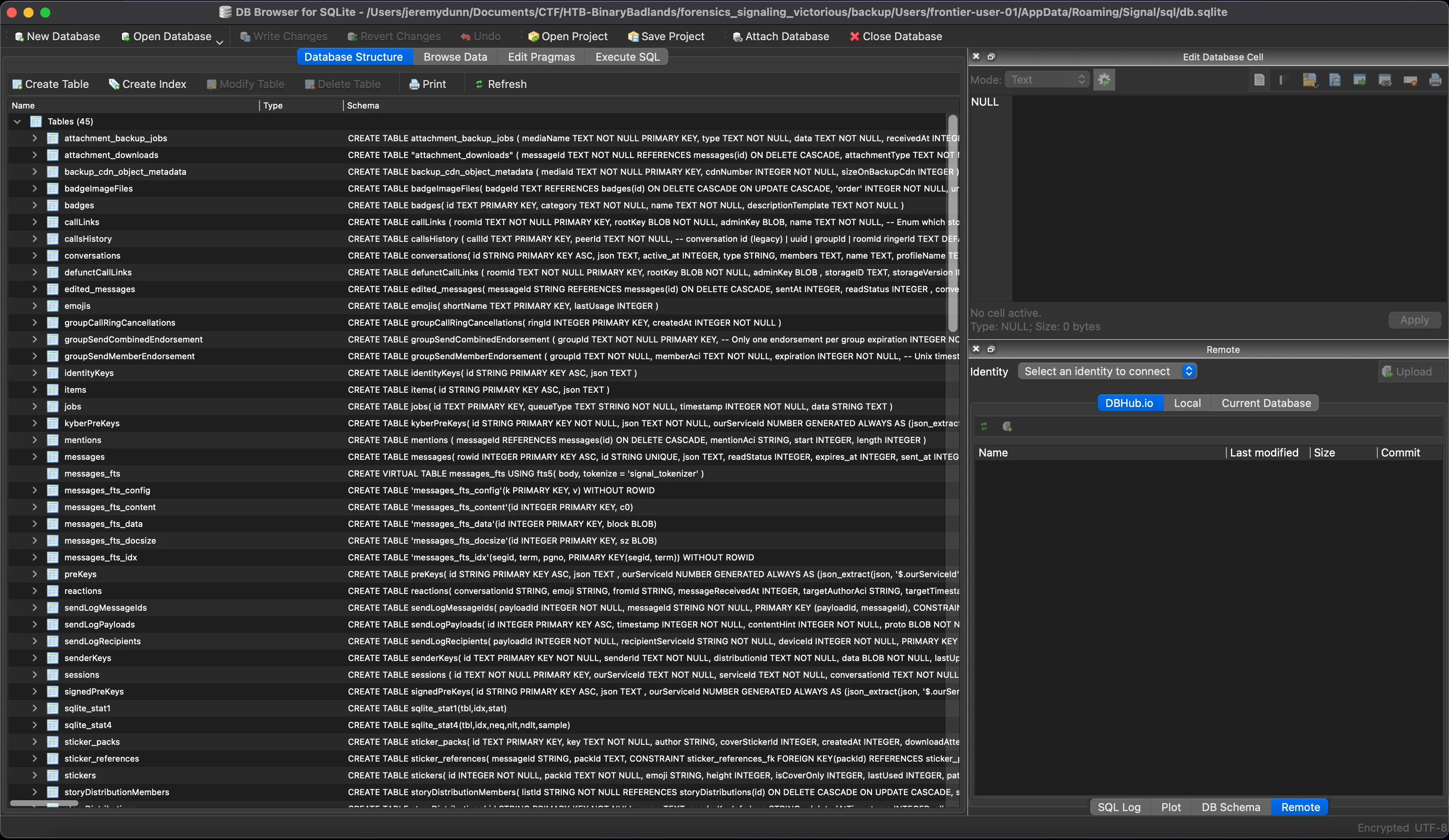Click the New Database toolbar button

pos(57,36)
